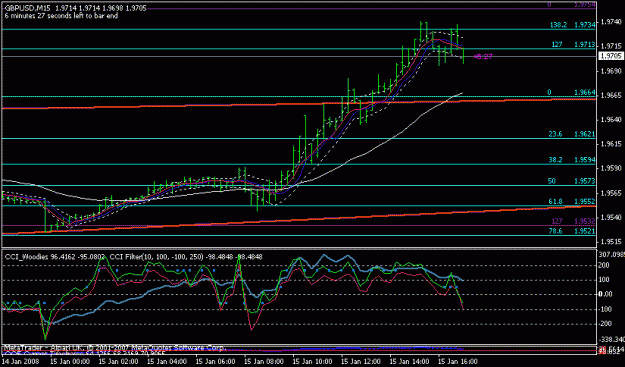Click the 1.9640 price scale value
This screenshot has width=625, height=367.
pos(611,120)
